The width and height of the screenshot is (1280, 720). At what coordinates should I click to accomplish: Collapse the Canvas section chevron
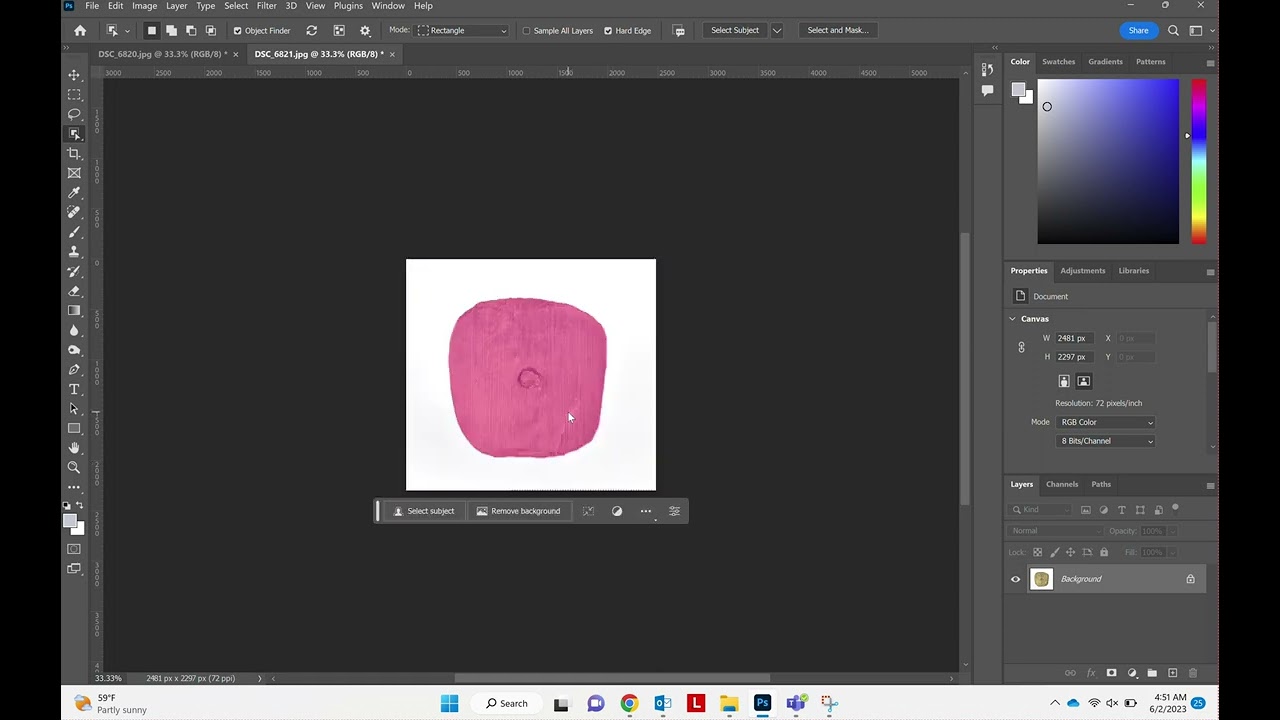click(x=1012, y=319)
